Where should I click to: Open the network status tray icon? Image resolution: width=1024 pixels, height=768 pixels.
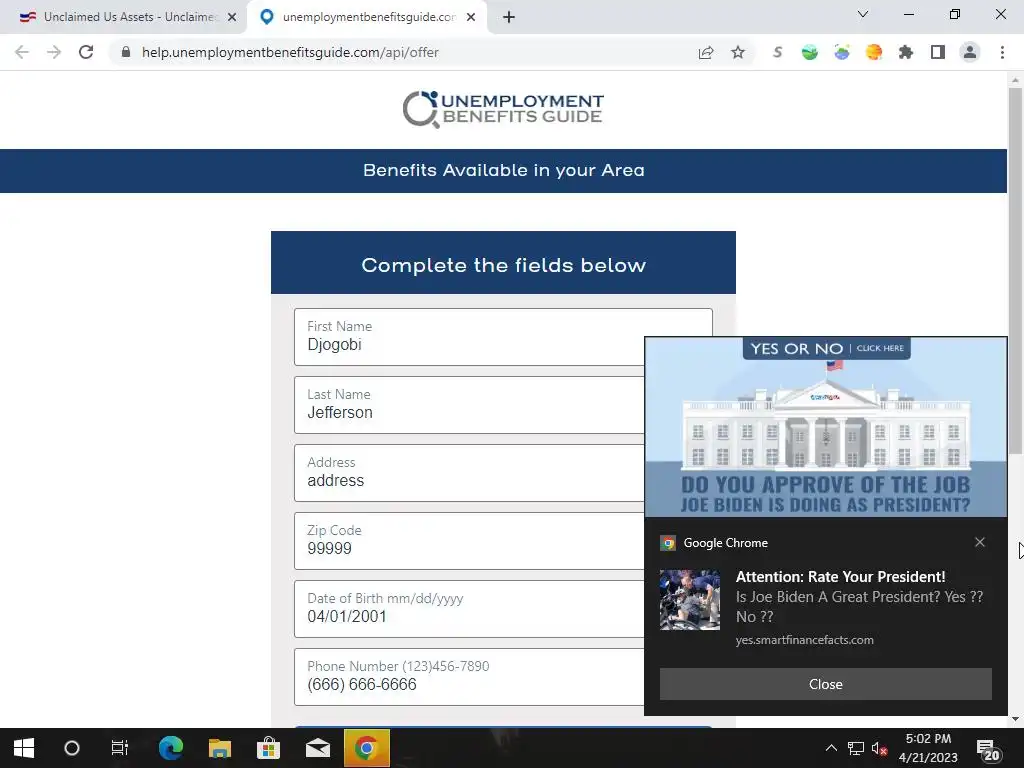(x=856, y=748)
